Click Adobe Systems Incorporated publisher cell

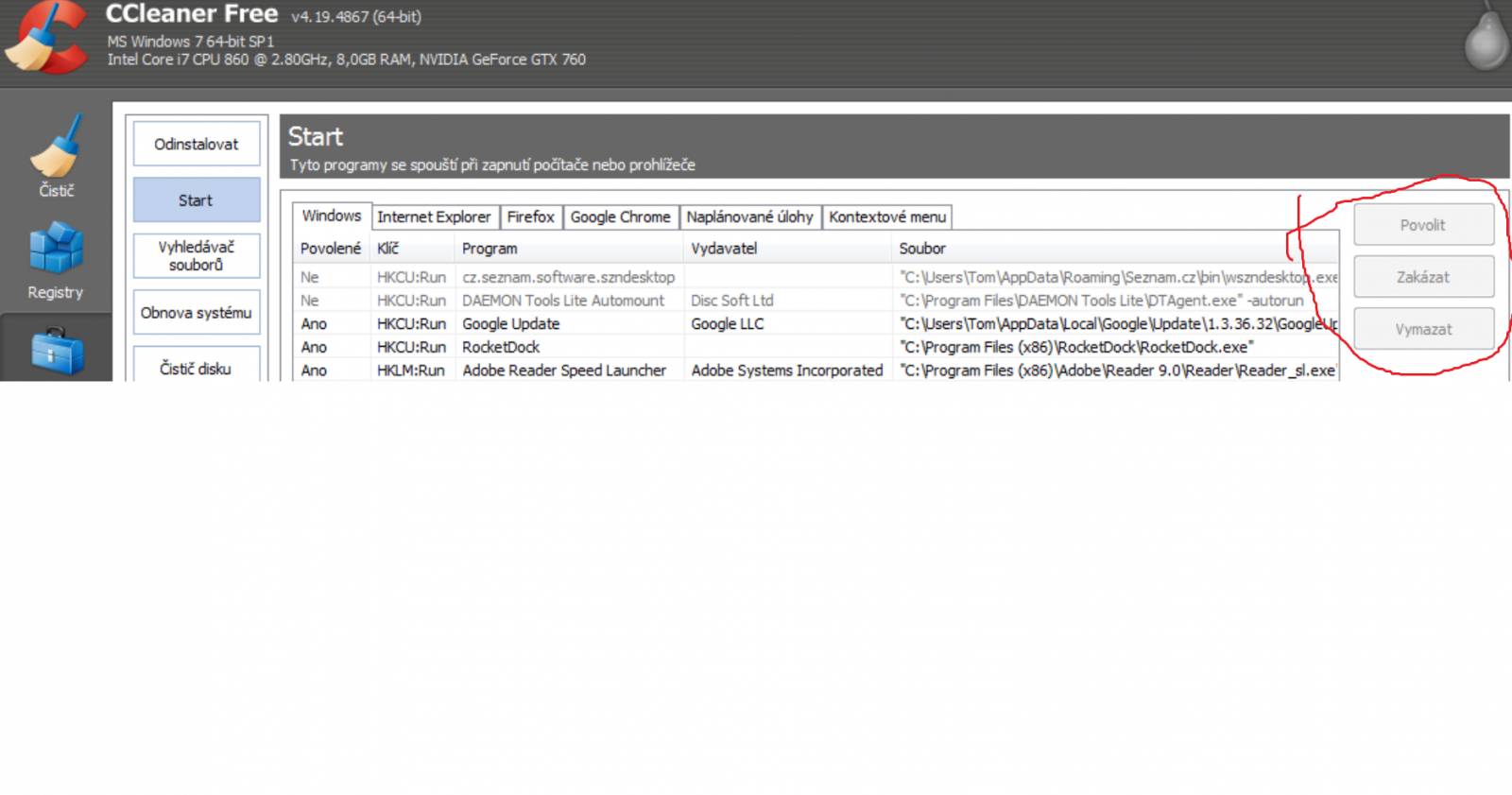pyautogui.click(x=787, y=371)
